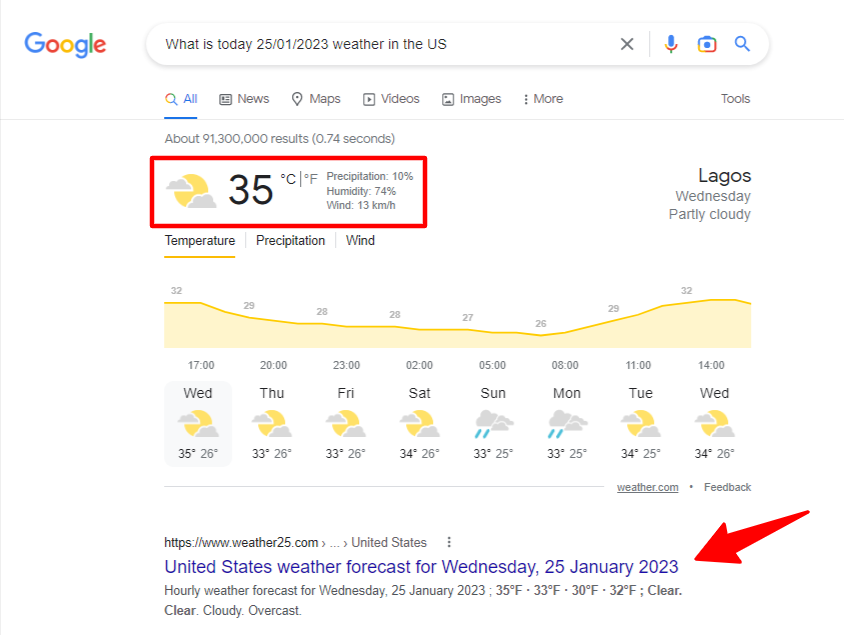Screen dimensions: 844x637
Task: Open search Tools options
Action: pos(735,98)
